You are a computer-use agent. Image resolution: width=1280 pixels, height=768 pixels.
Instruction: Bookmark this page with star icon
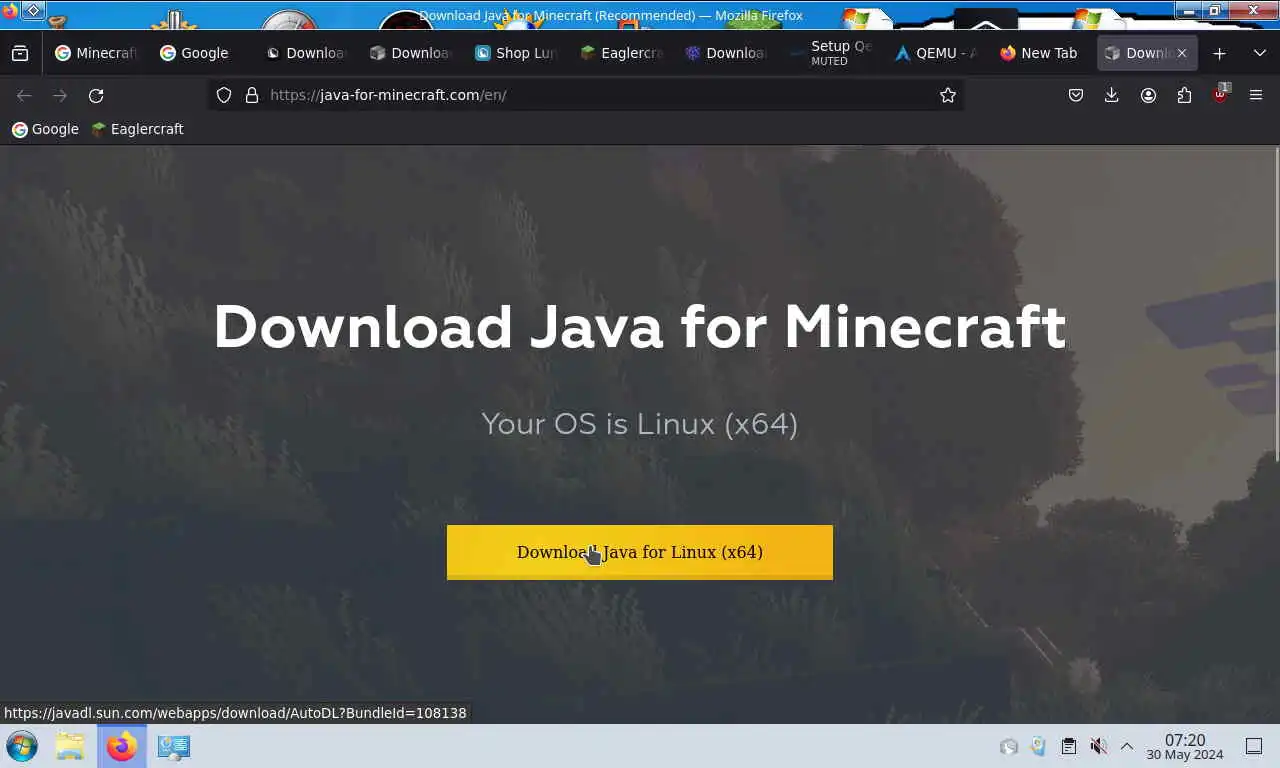click(948, 95)
